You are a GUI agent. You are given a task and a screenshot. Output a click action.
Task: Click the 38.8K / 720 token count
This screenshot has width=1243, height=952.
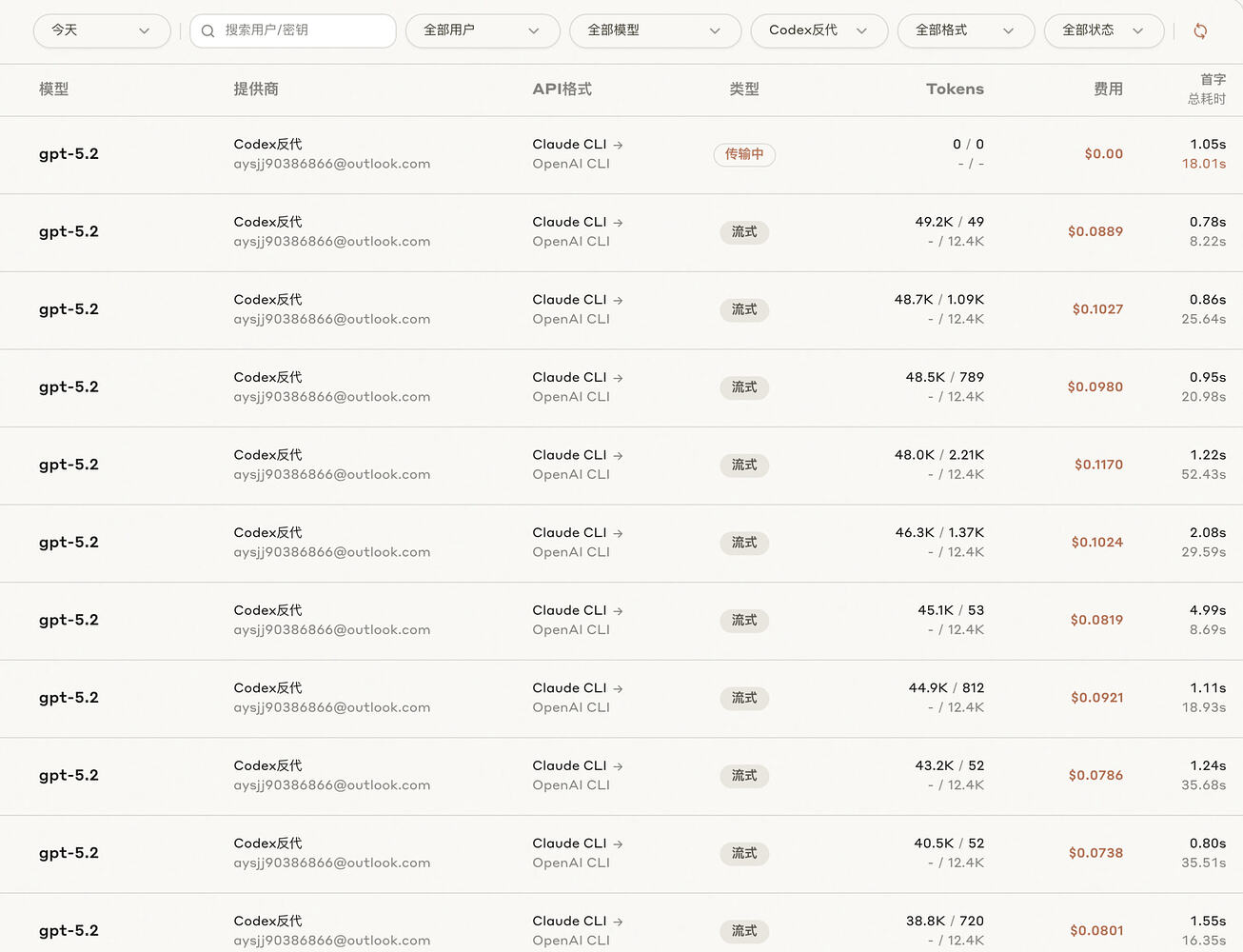(x=945, y=922)
